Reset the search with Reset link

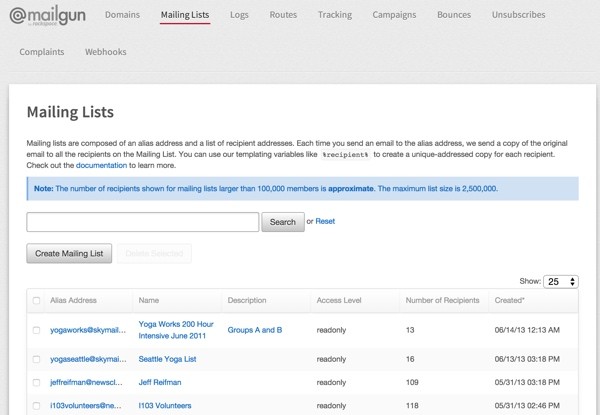pos(325,221)
